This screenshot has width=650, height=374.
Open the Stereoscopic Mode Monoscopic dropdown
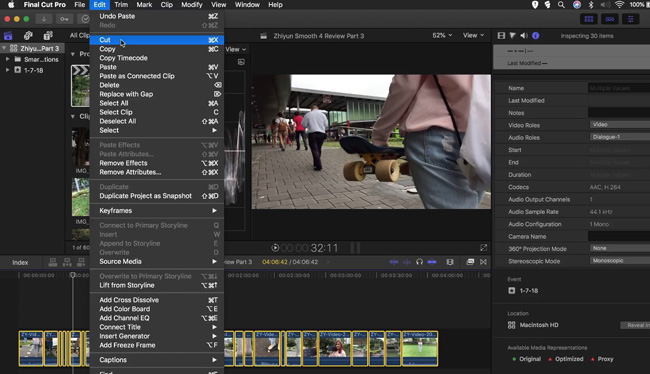(x=620, y=261)
